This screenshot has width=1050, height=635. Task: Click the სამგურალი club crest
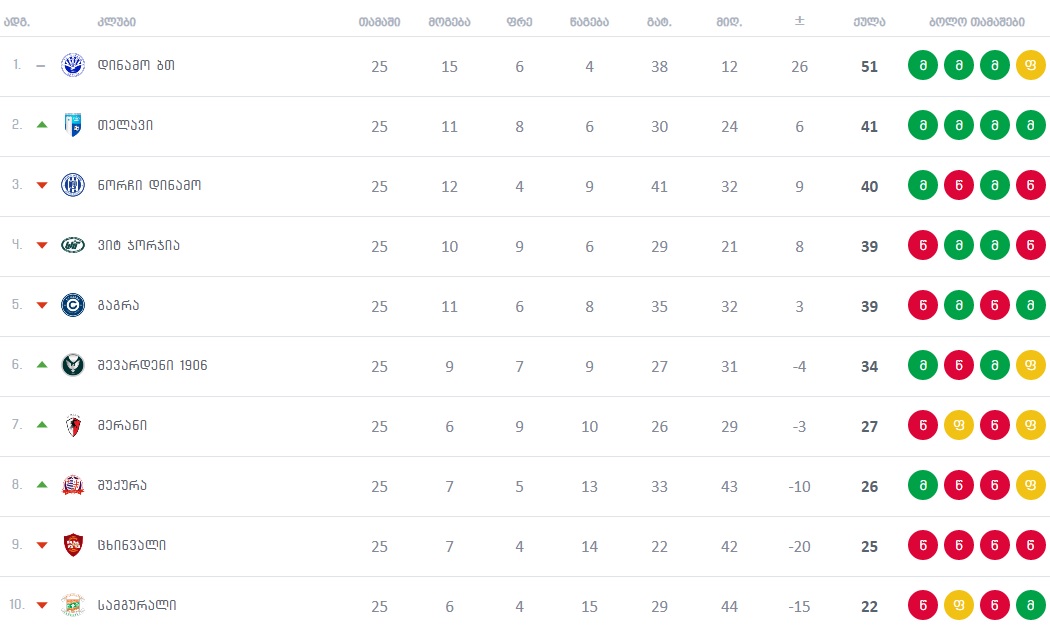73,605
